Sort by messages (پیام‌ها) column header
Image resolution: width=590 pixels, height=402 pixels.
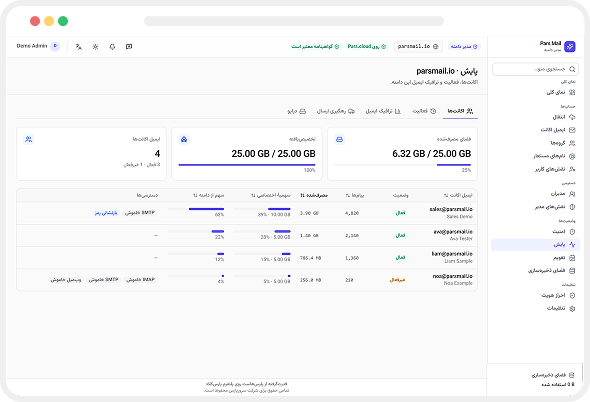pyautogui.click(x=354, y=195)
